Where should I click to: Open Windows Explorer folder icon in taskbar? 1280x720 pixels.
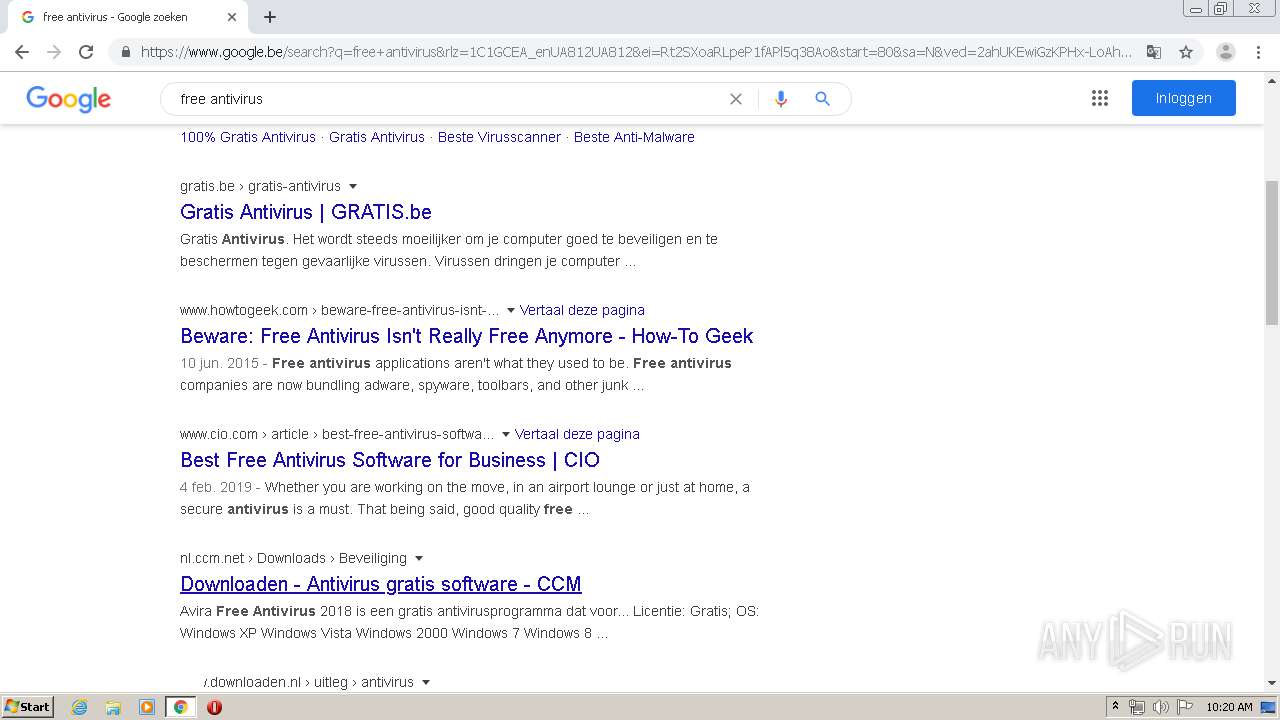113,707
